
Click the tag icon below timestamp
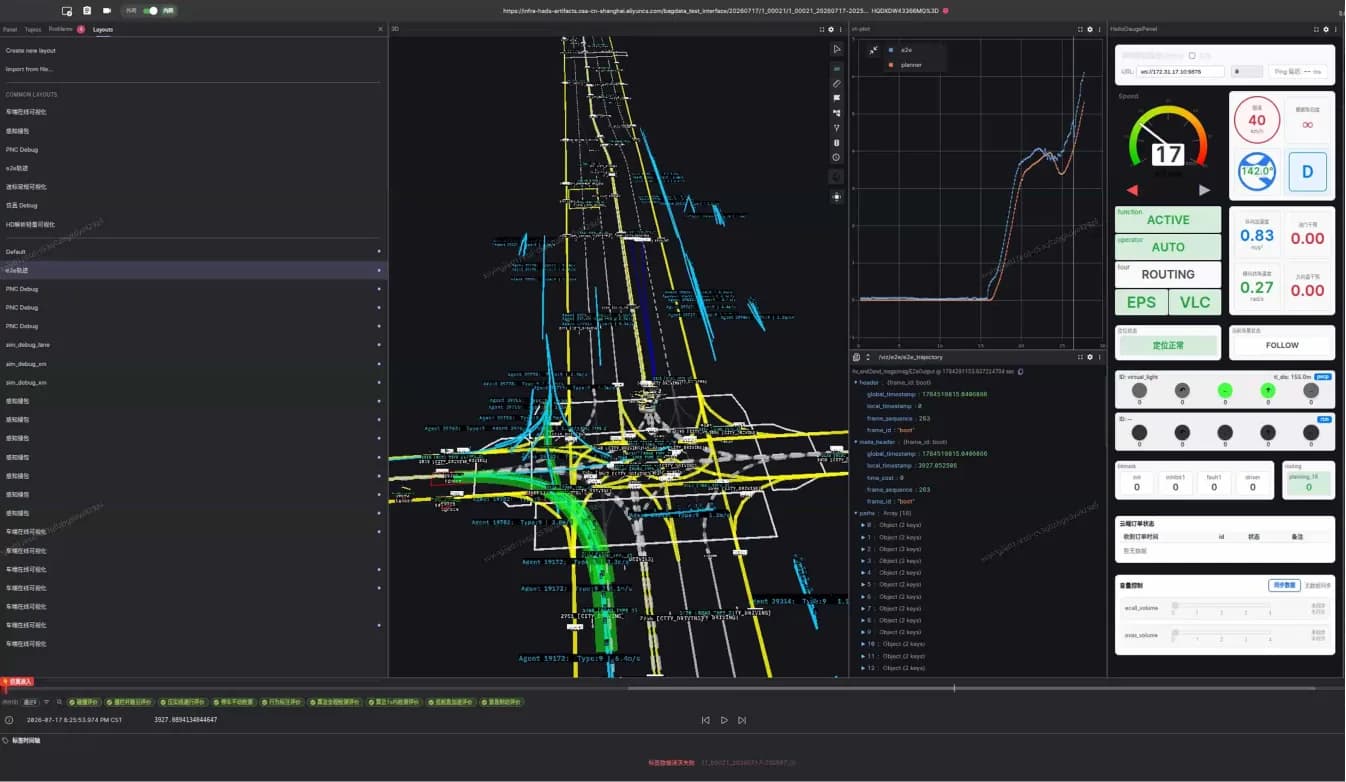pyautogui.click(x=5, y=741)
